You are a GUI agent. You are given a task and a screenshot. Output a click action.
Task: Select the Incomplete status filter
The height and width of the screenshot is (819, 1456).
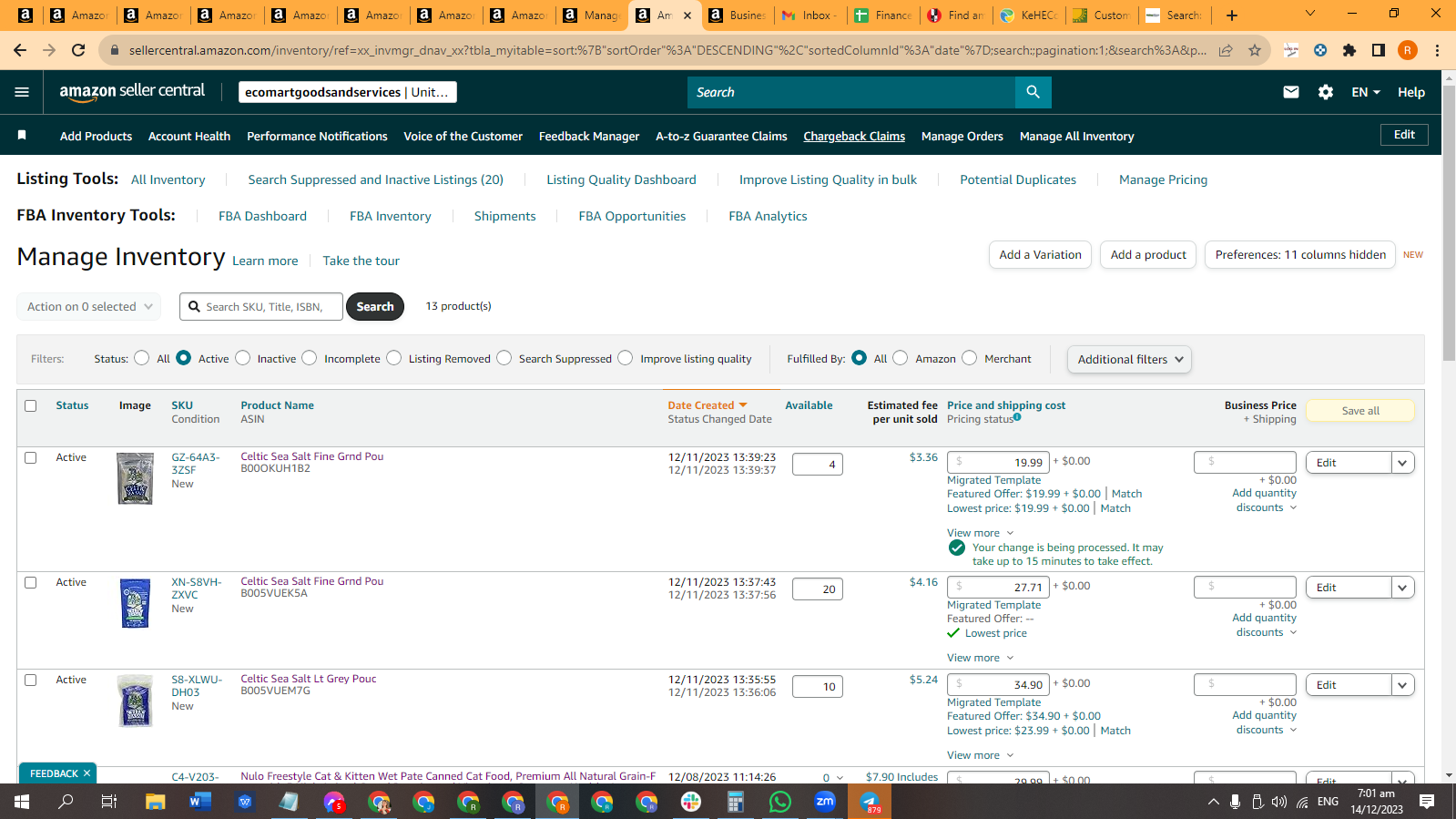tap(310, 358)
